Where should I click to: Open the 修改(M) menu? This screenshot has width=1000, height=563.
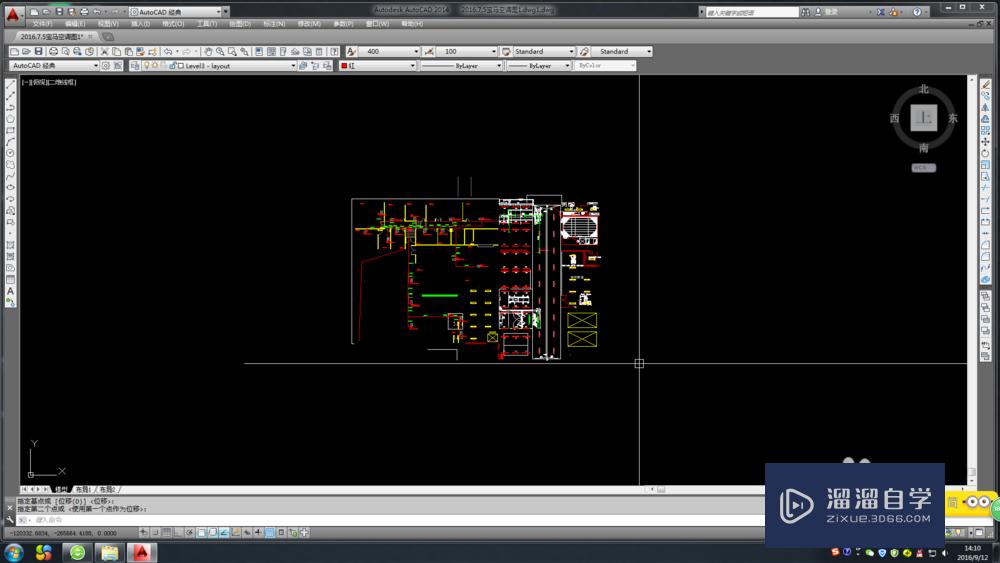click(x=309, y=24)
